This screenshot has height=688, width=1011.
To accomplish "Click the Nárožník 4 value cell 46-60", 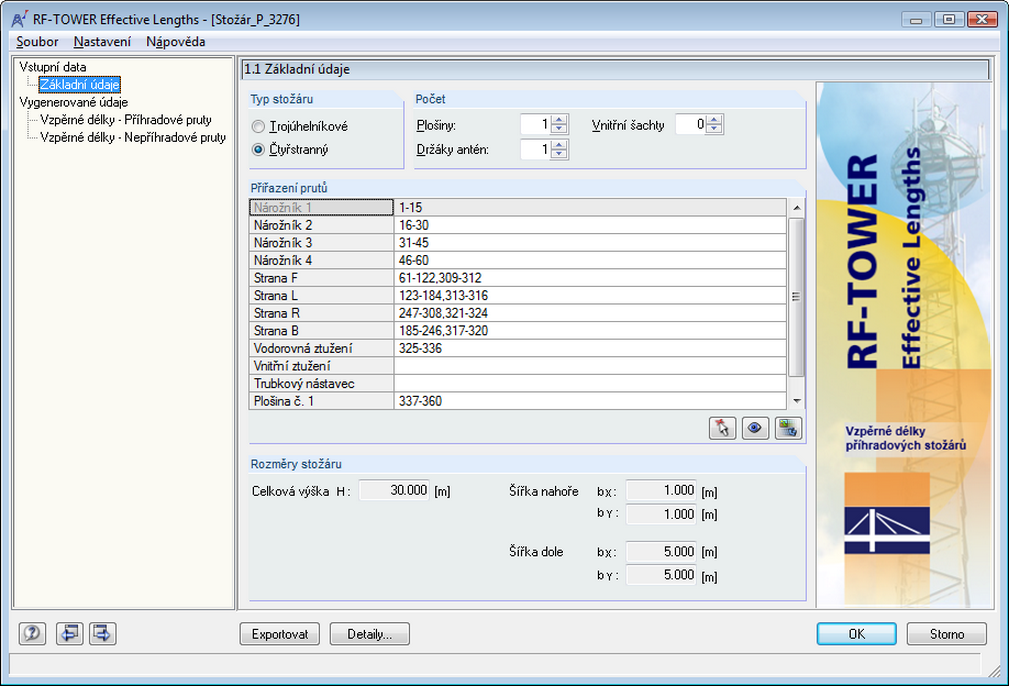I will [x=590, y=260].
